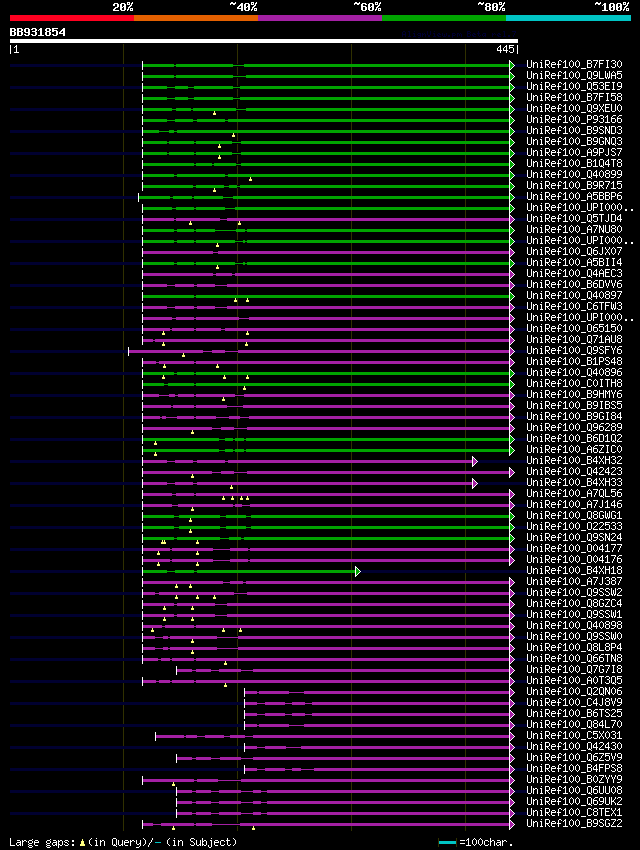640x850 pixels.
Task: Select the UniRef100_Q4AEC3 label
Action: (x=574, y=273)
